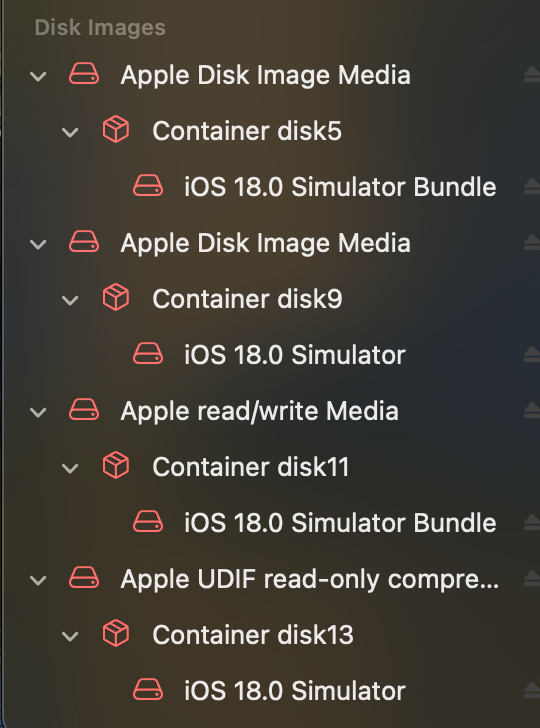This screenshot has width=540, height=728.
Task: Click the disk icon of first Apple Disk Image Media
Action: (84, 74)
